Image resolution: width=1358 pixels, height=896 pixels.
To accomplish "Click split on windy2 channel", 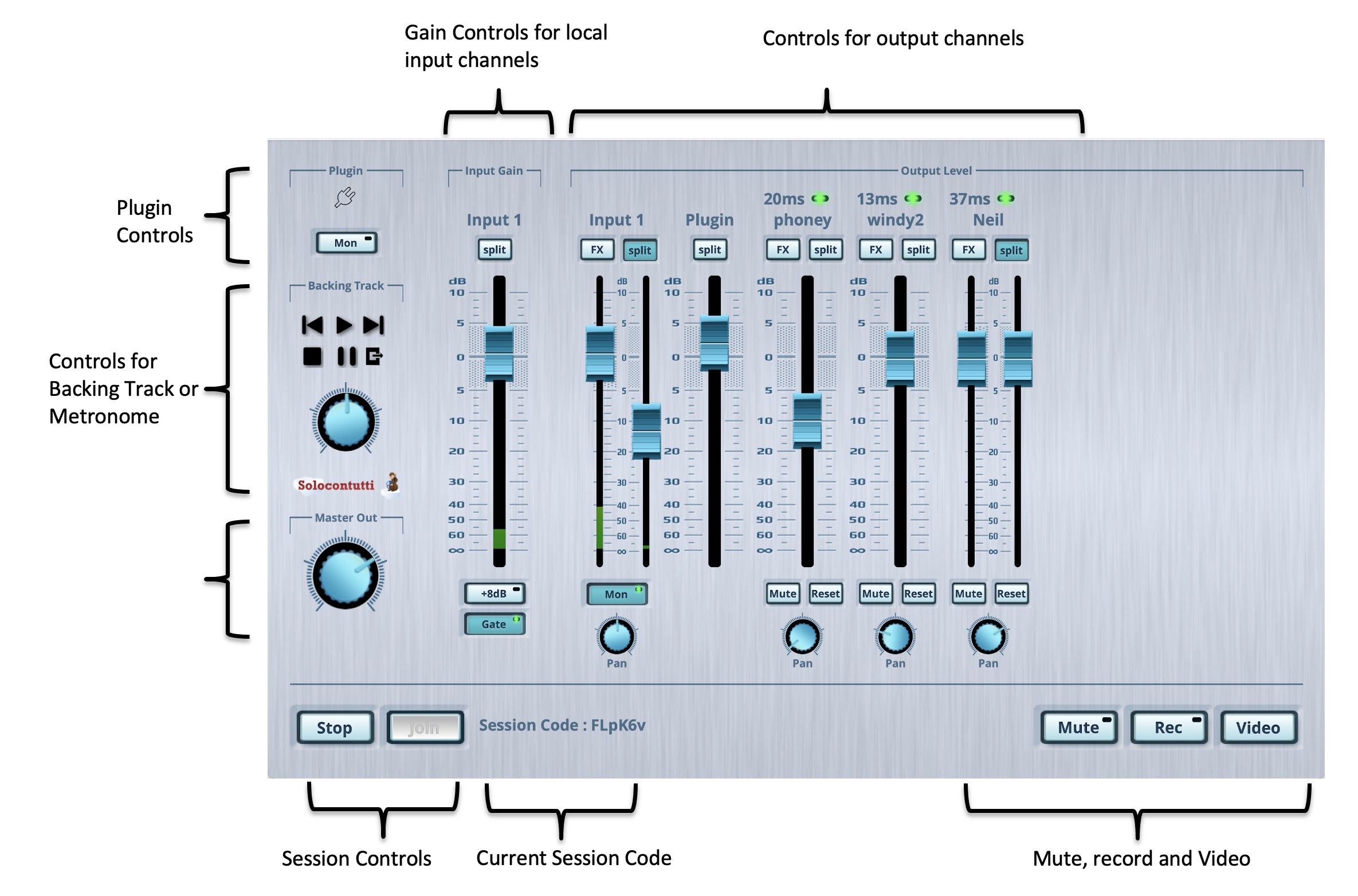I will coord(918,250).
